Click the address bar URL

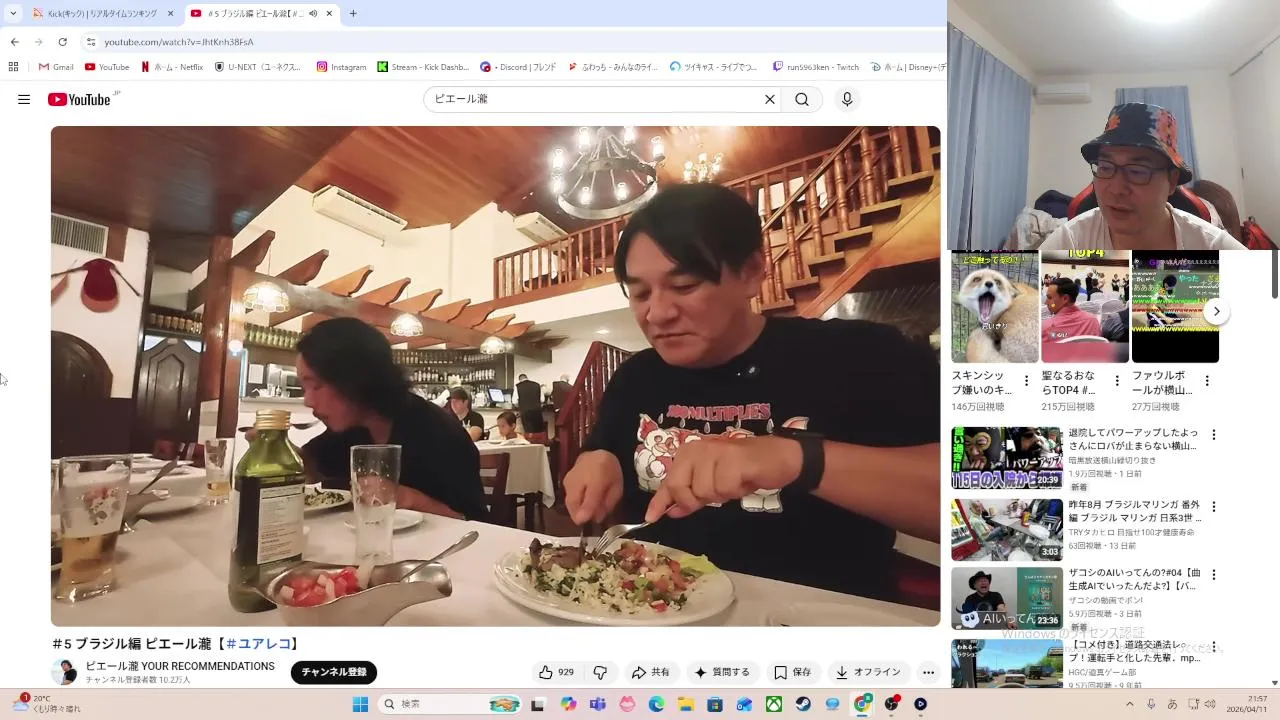179,42
